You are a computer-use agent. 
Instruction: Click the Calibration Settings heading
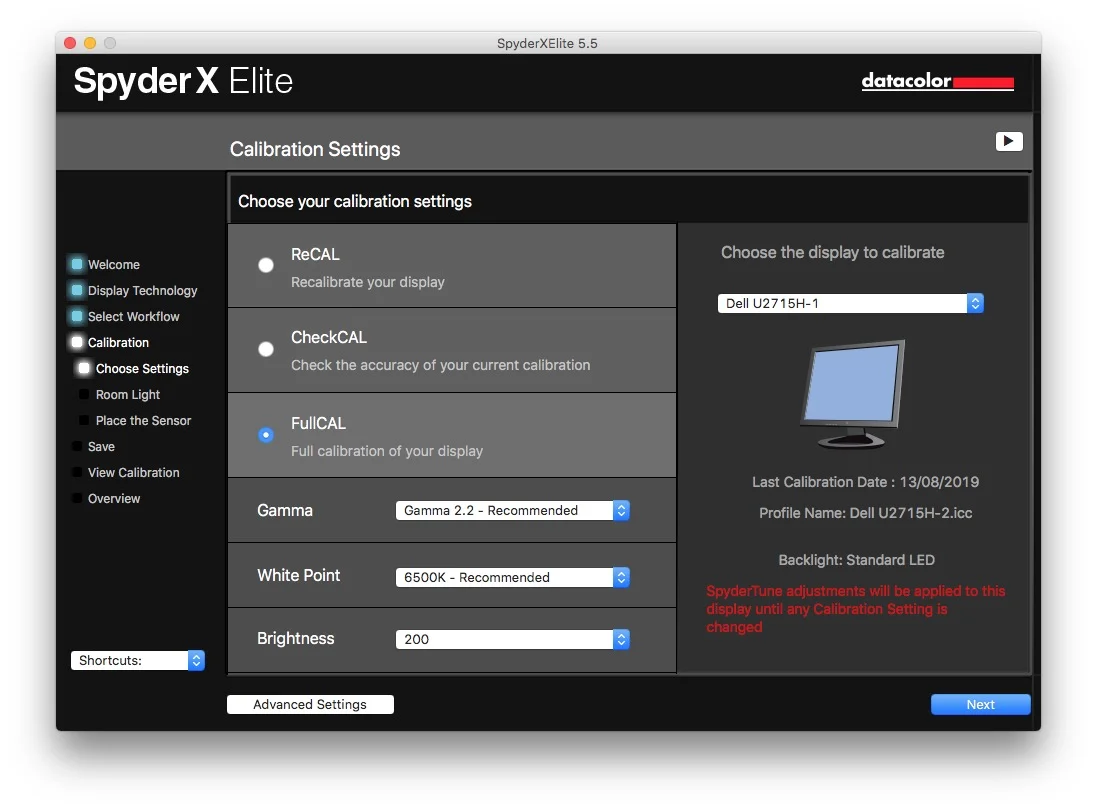click(315, 149)
